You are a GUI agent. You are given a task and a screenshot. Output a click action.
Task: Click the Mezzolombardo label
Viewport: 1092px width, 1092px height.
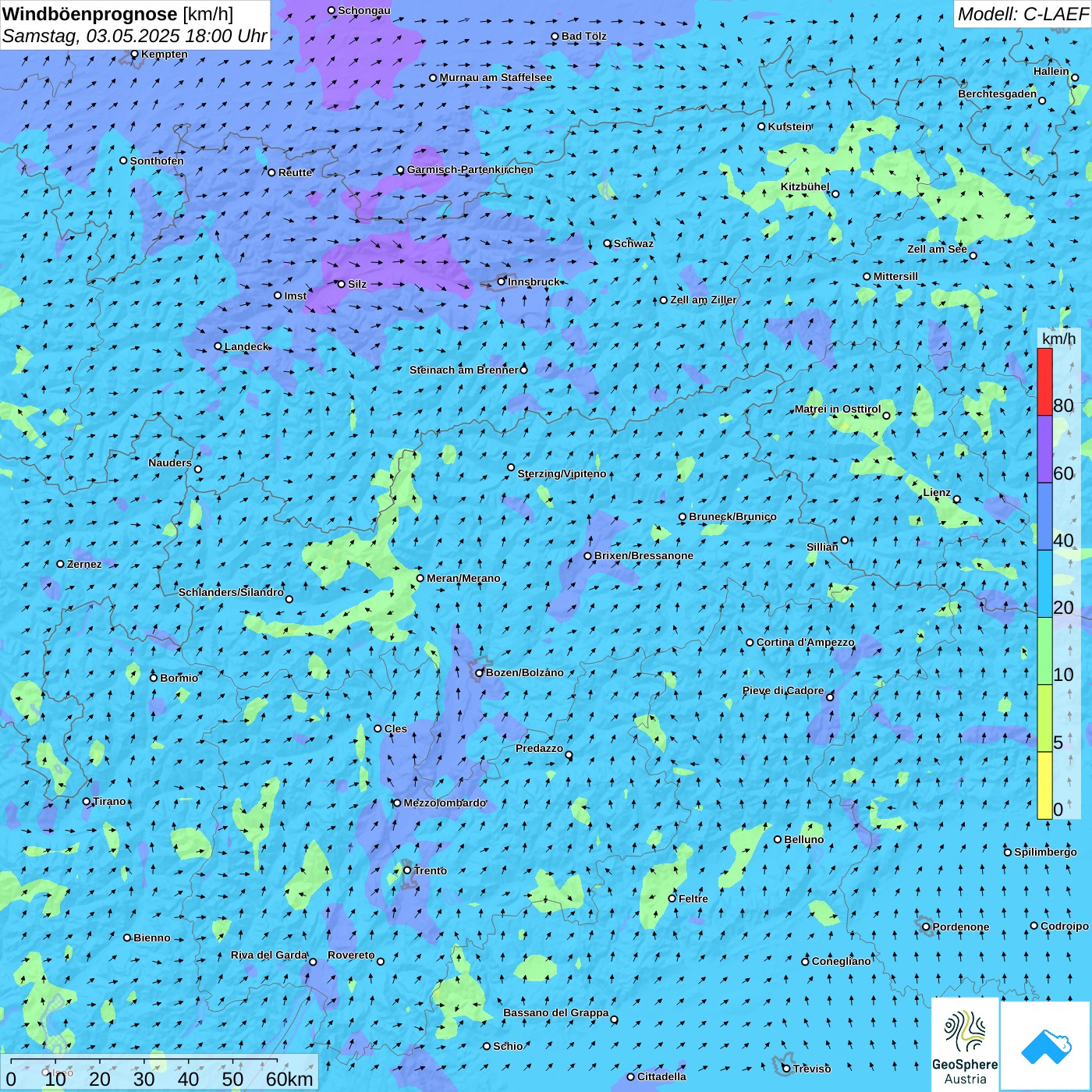click(x=445, y=803)
